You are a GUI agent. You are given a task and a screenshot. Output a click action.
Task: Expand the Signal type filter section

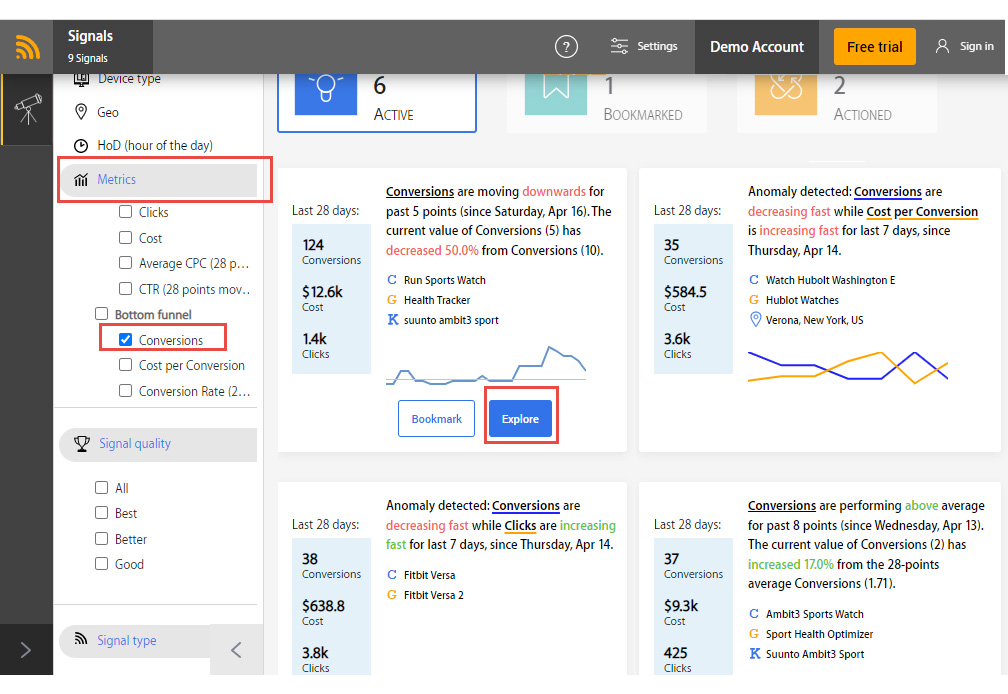pyautogui.click(x=135, y=641)
